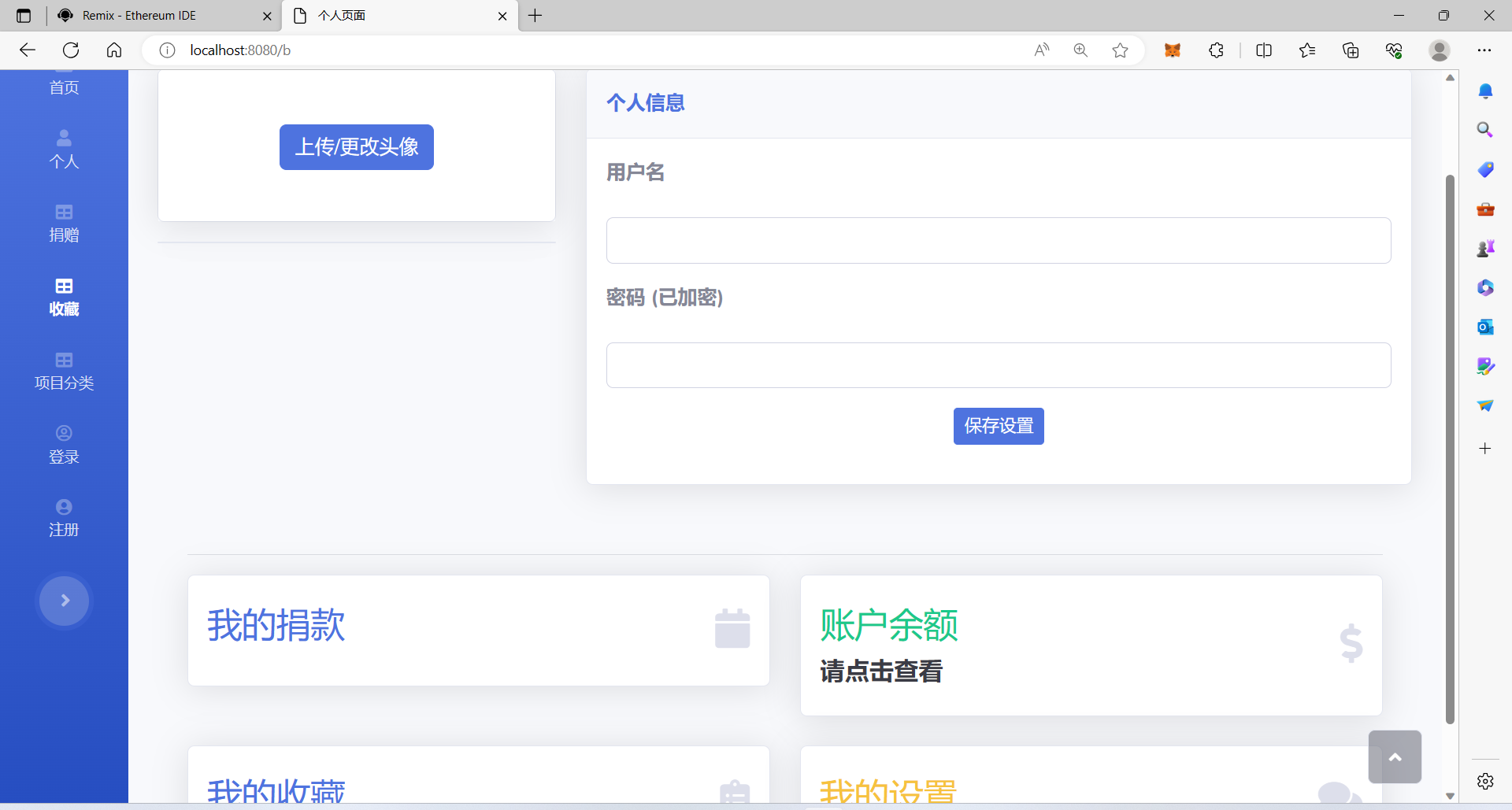Click the 注册 sidebar icon
This screenshot has height=810, width=1512.
(64, 507)
